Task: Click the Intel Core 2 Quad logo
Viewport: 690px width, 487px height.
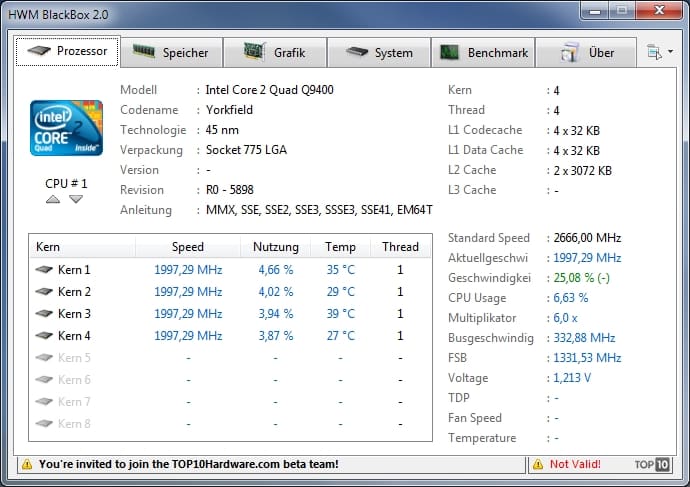Action: (66, 128)
